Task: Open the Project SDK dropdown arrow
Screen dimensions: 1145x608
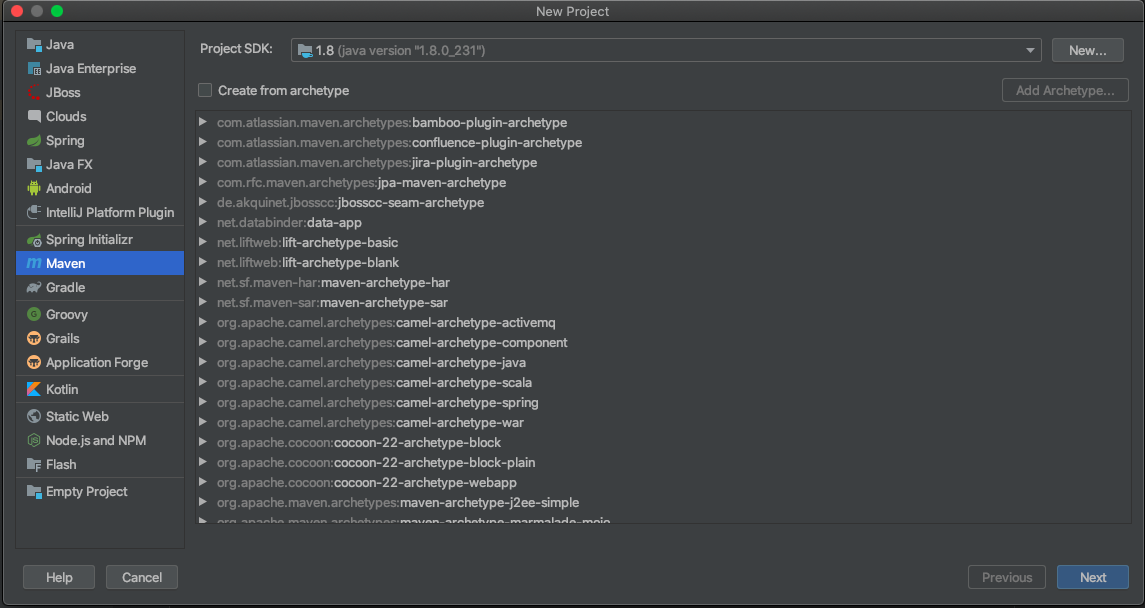Action: pos(1030,50)
